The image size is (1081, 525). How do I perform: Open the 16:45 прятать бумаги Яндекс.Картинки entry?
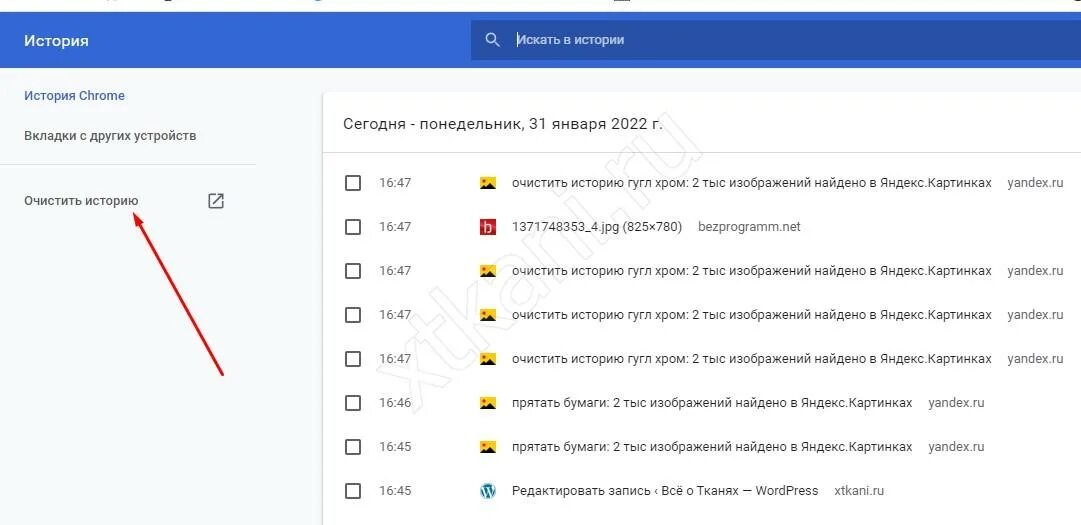[x=712, y=447]
